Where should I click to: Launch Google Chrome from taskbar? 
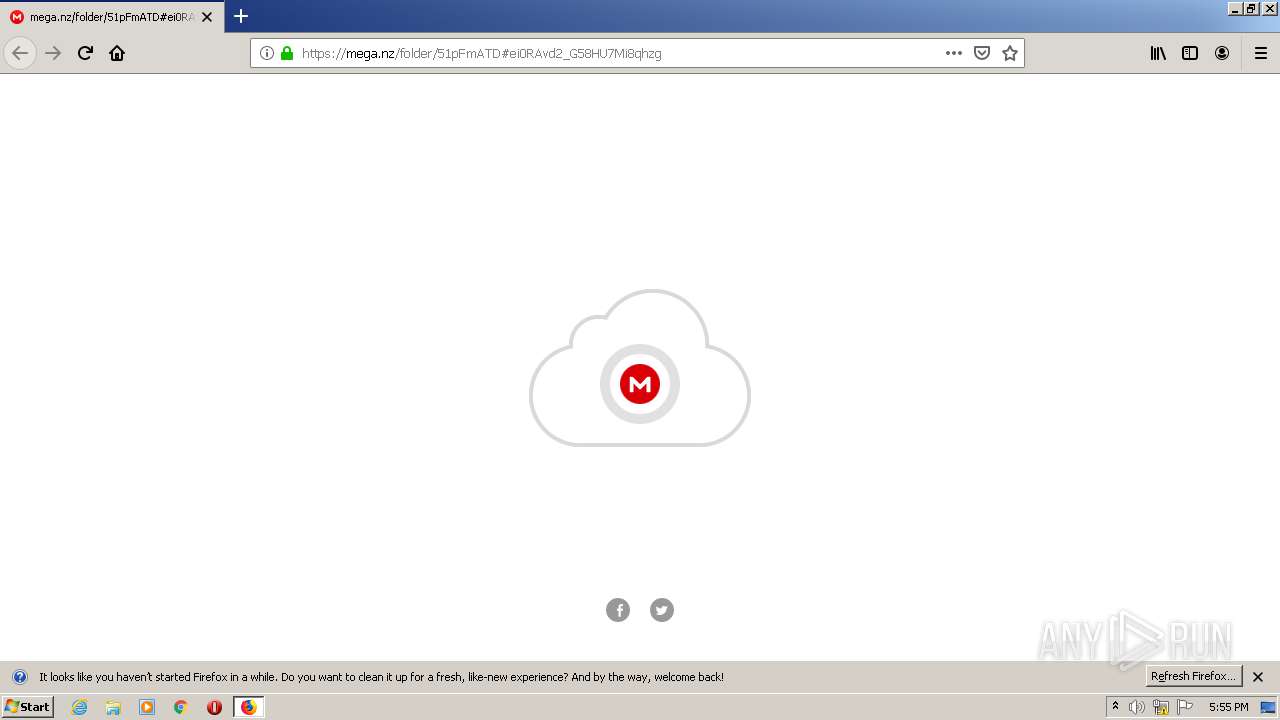(181, 707)
